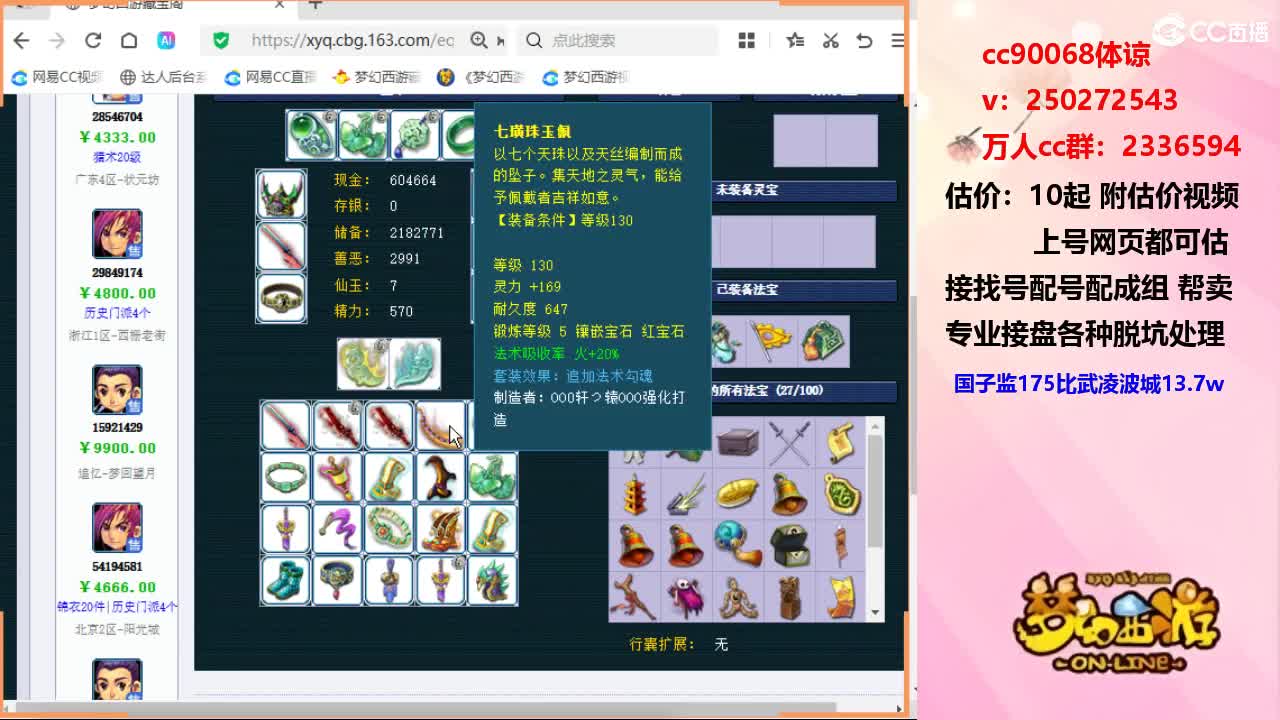This screenshot has width=1280, height=720.
Task: Open avatar of listing 29849174
Action: tap(117, 235)
